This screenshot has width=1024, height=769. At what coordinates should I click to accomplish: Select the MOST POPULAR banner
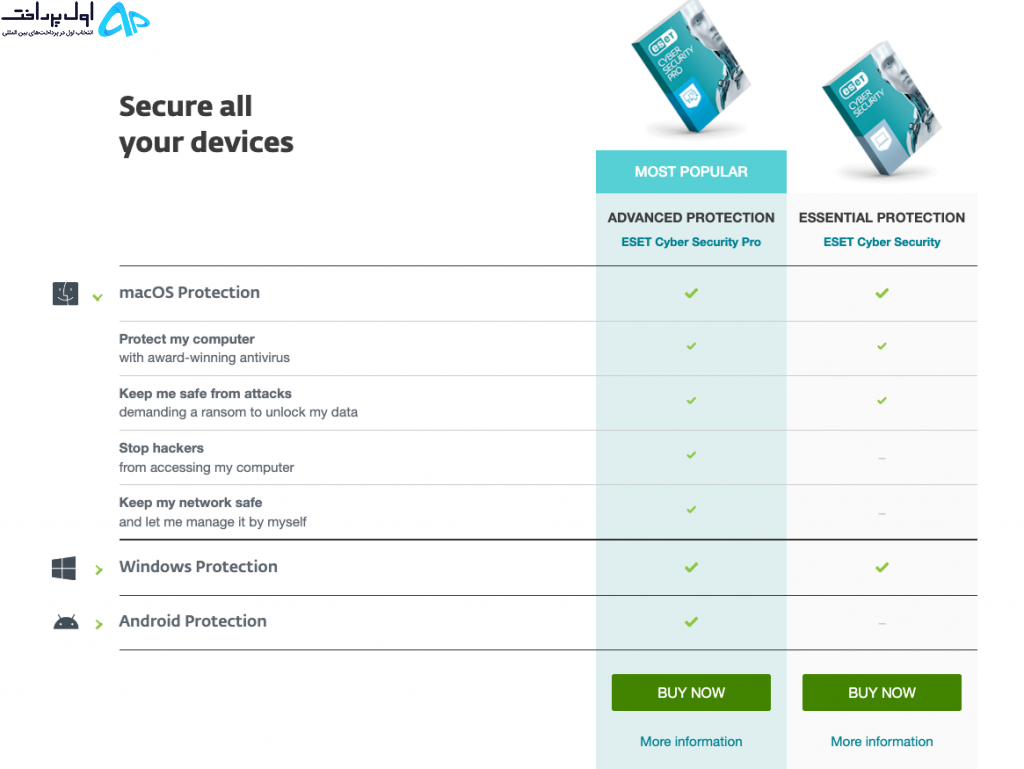(x=691, y=172)
